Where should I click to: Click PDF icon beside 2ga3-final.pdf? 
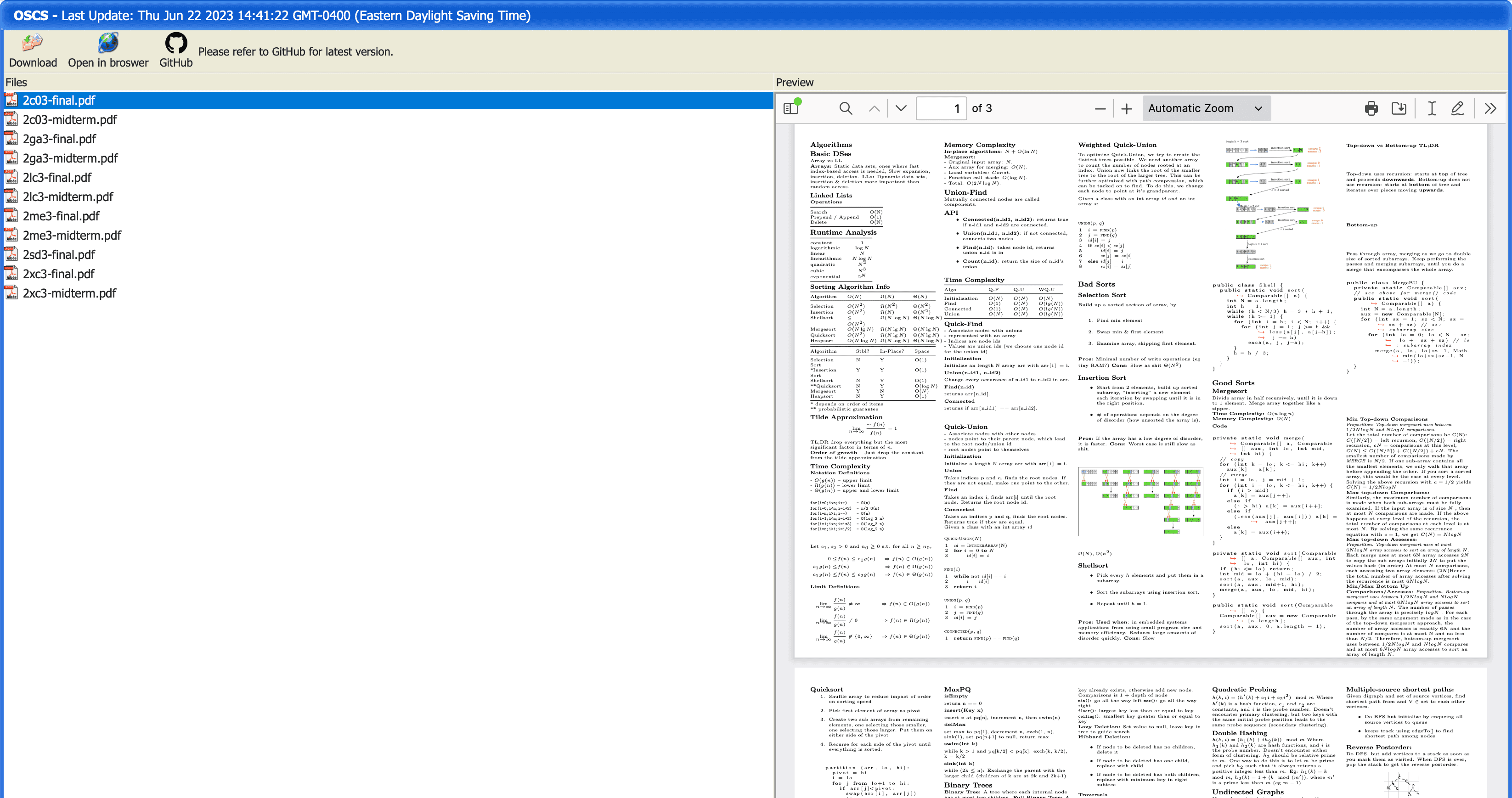pos(11,139)
